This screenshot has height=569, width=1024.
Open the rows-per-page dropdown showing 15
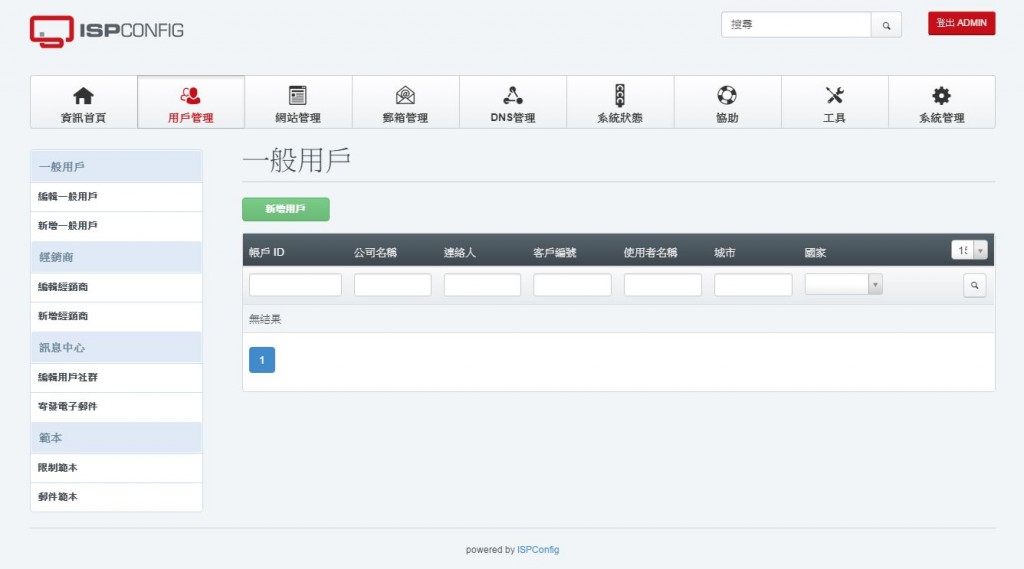969,250
